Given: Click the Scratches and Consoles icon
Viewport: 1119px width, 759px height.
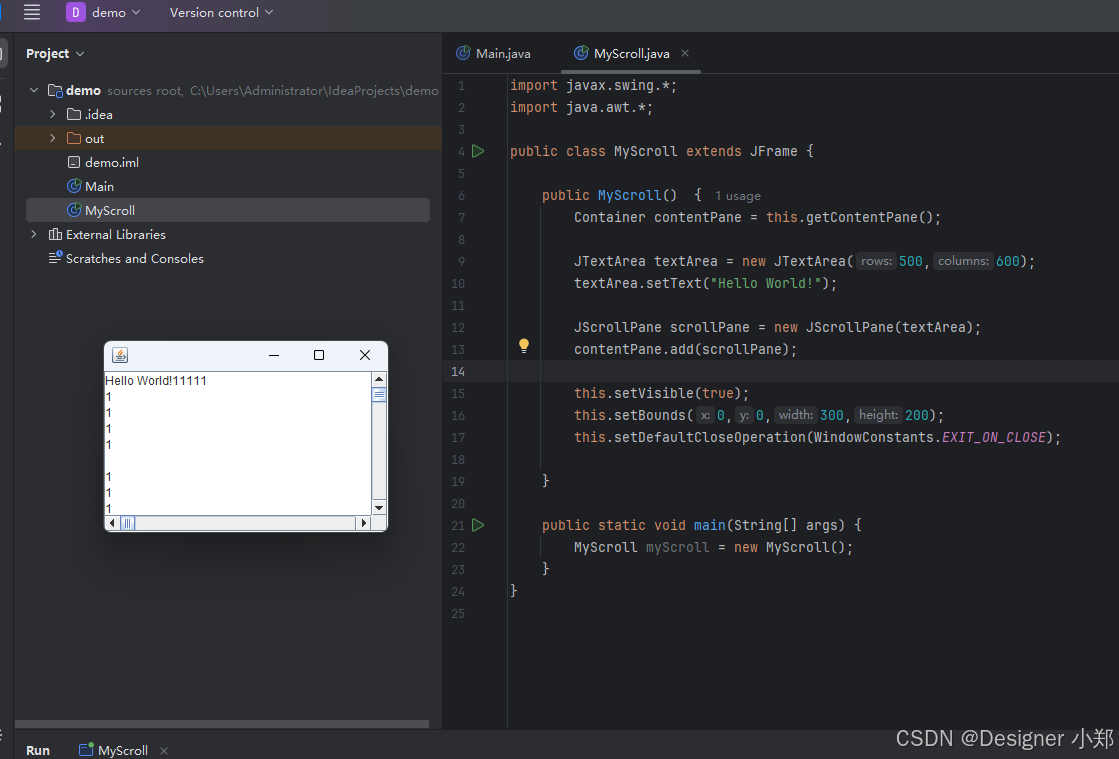Looking at the screenshot, I should coord(55,258).
